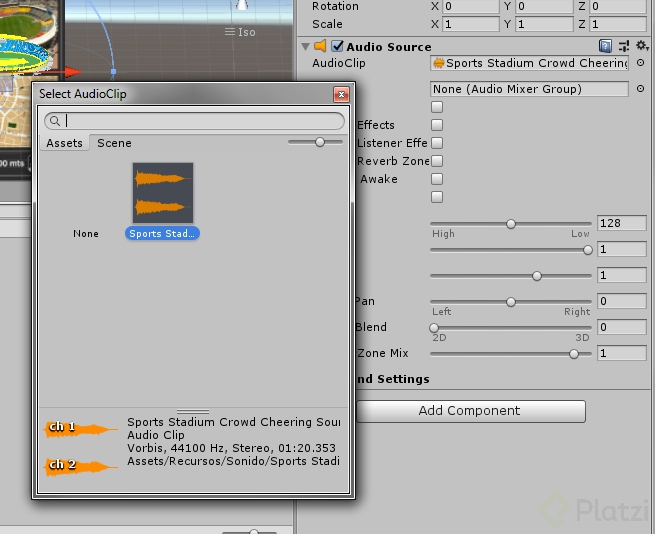Click the None (Audio Mixer Group) field

[x=529, y=89]
